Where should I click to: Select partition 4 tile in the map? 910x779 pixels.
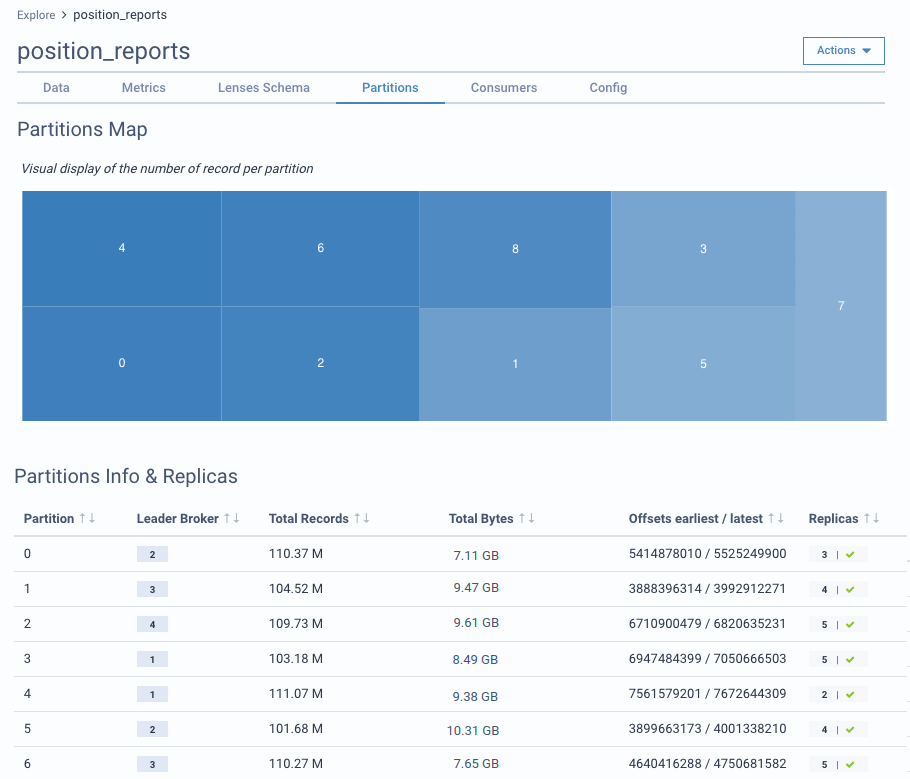122,248
